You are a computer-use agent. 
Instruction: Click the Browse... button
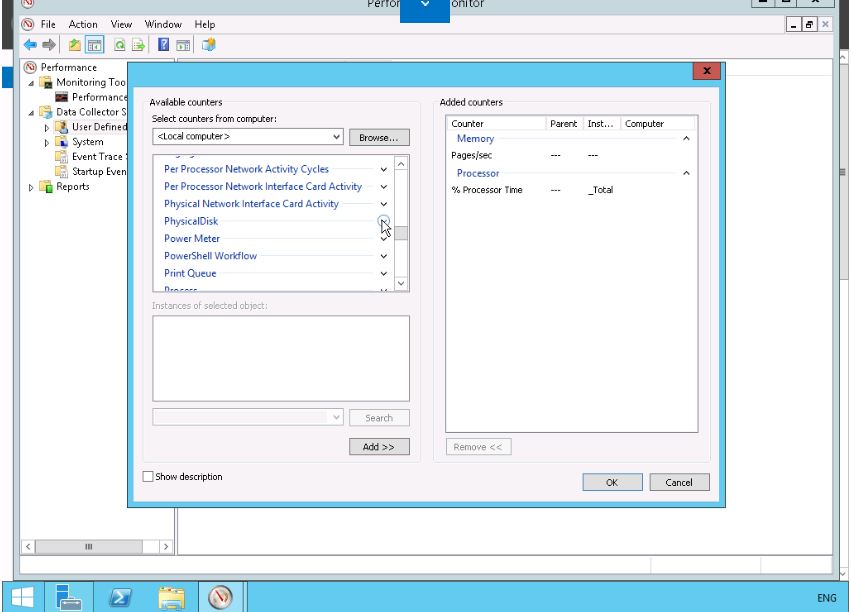379,137
